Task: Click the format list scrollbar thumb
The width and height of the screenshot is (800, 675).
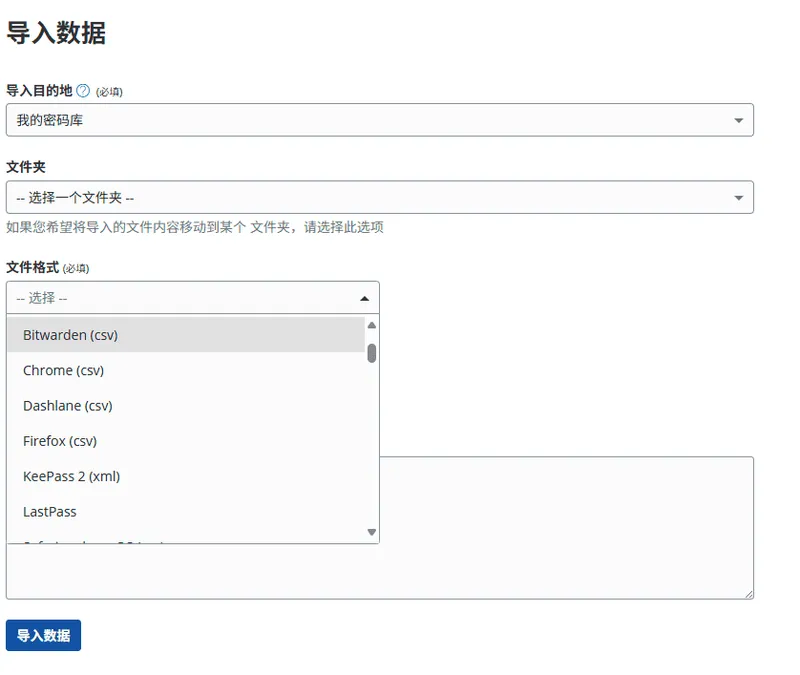Action: 372,353
